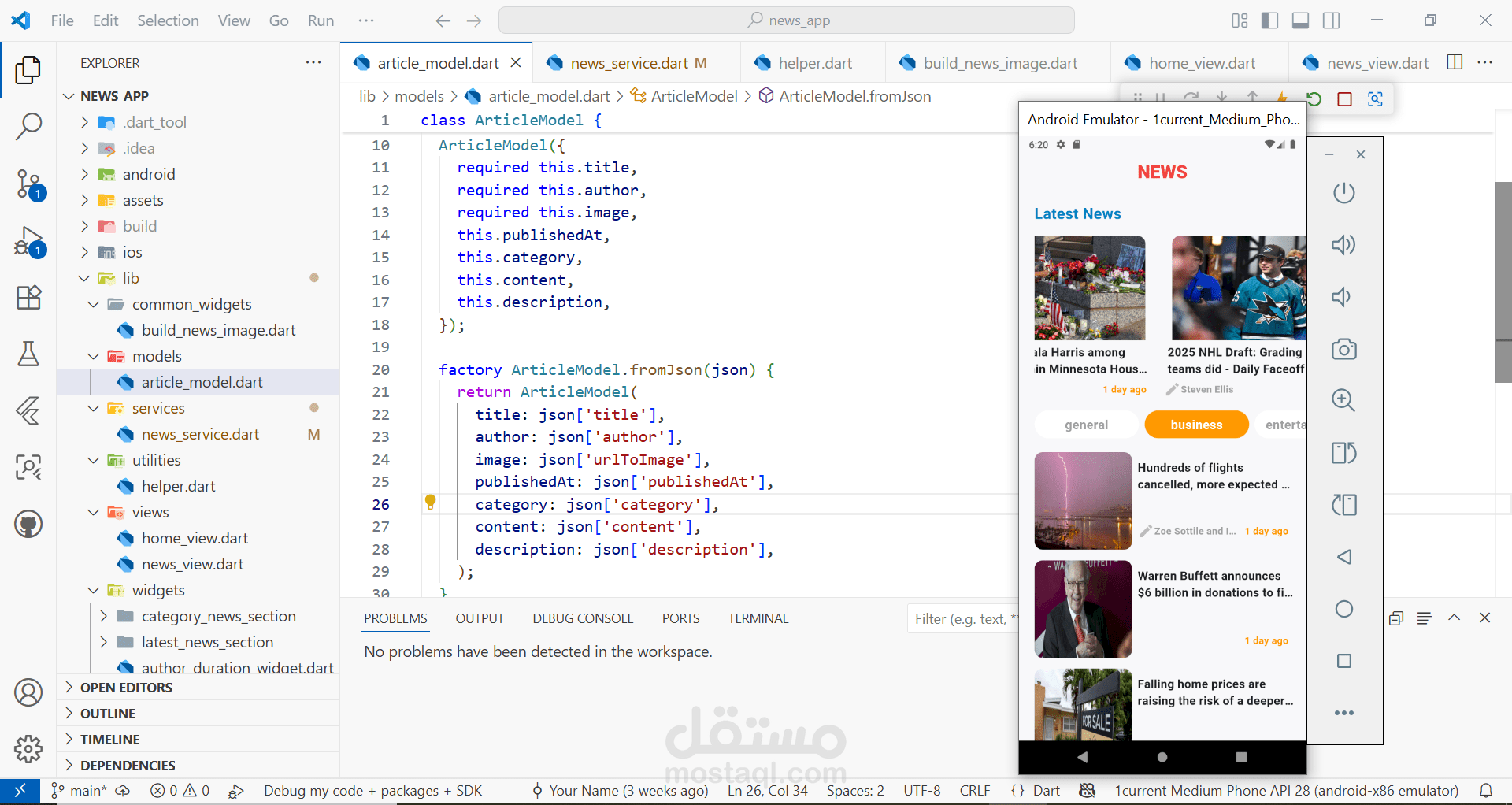
Task: Switch to DEBUG CONSOLE panel tab
Action: click(583, 618)
